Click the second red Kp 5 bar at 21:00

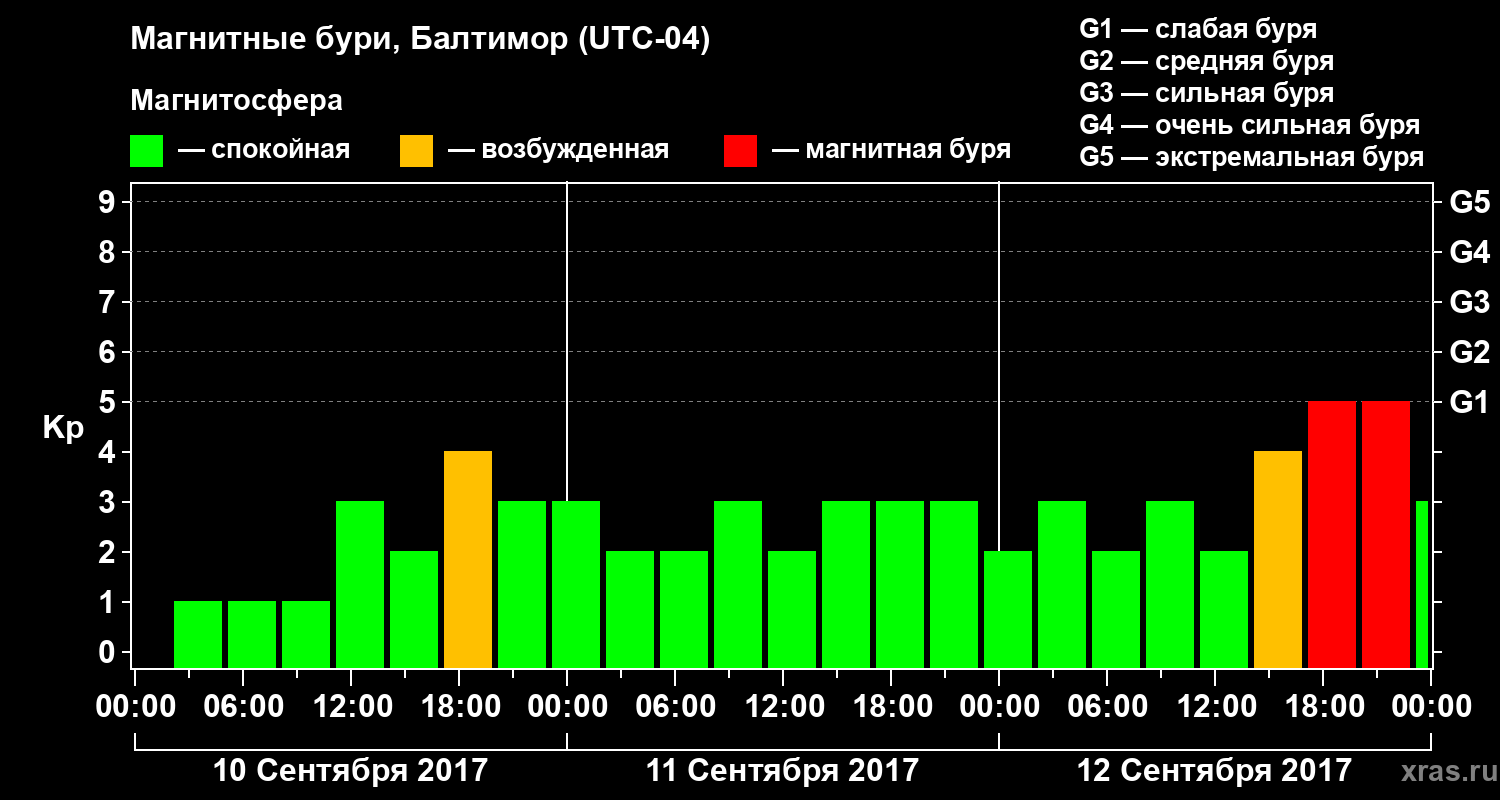pos(1386,535)
